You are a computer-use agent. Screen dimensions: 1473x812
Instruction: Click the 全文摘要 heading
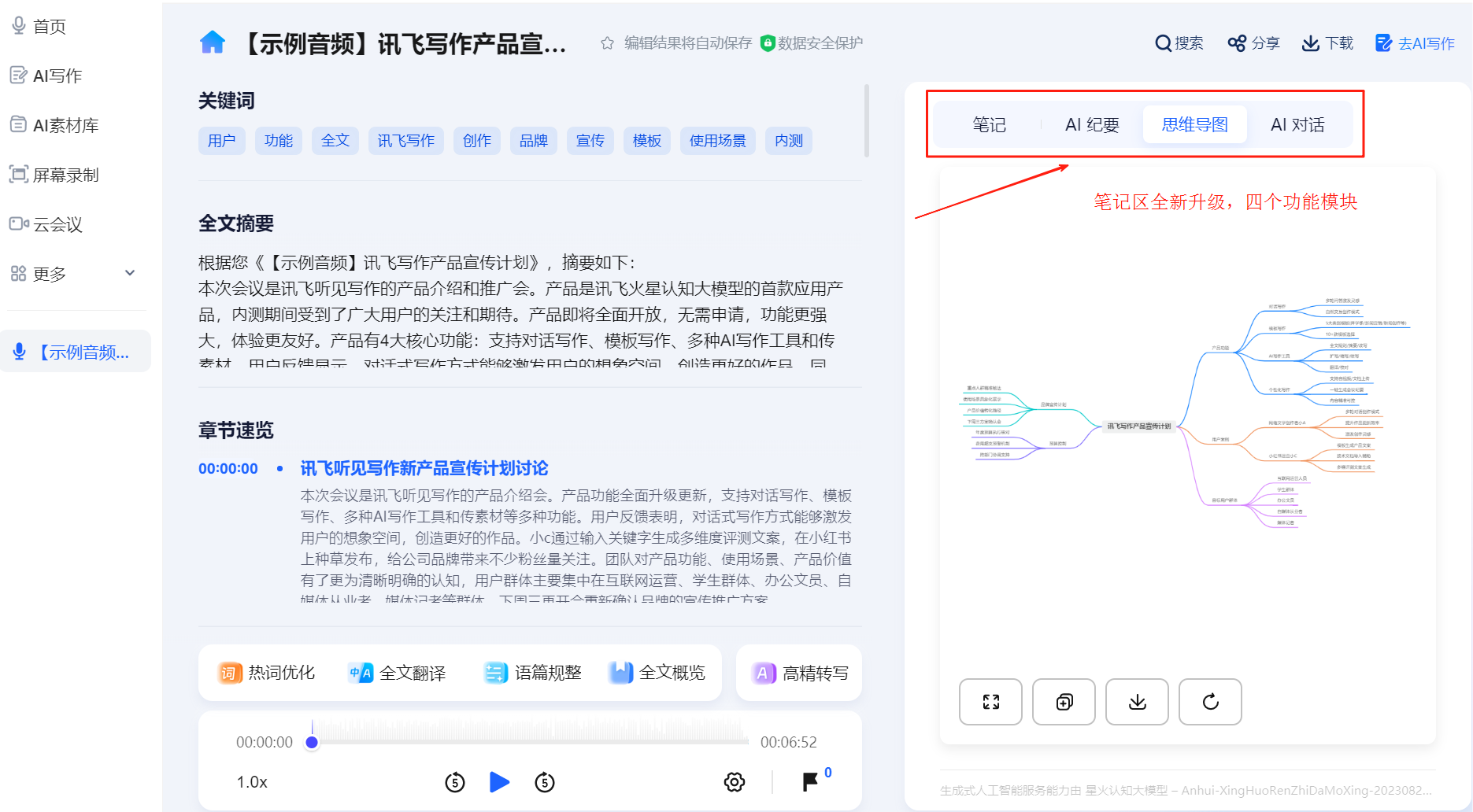click(x=236, y=223)
